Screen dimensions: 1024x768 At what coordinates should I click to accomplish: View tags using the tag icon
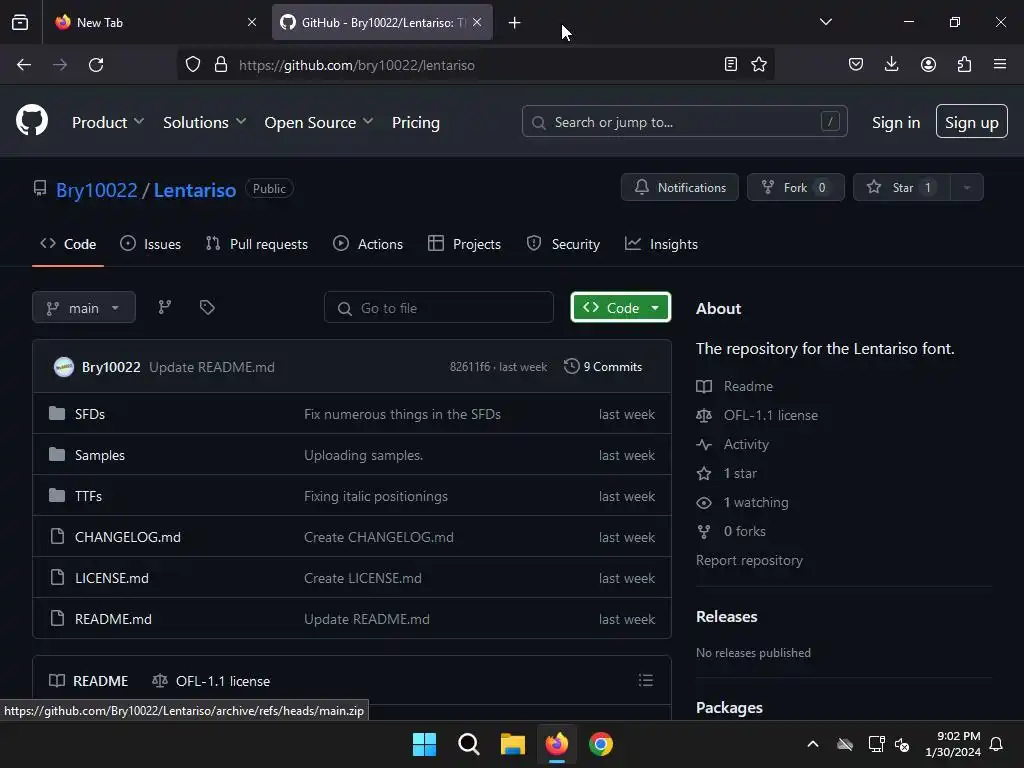click(207, 307)
